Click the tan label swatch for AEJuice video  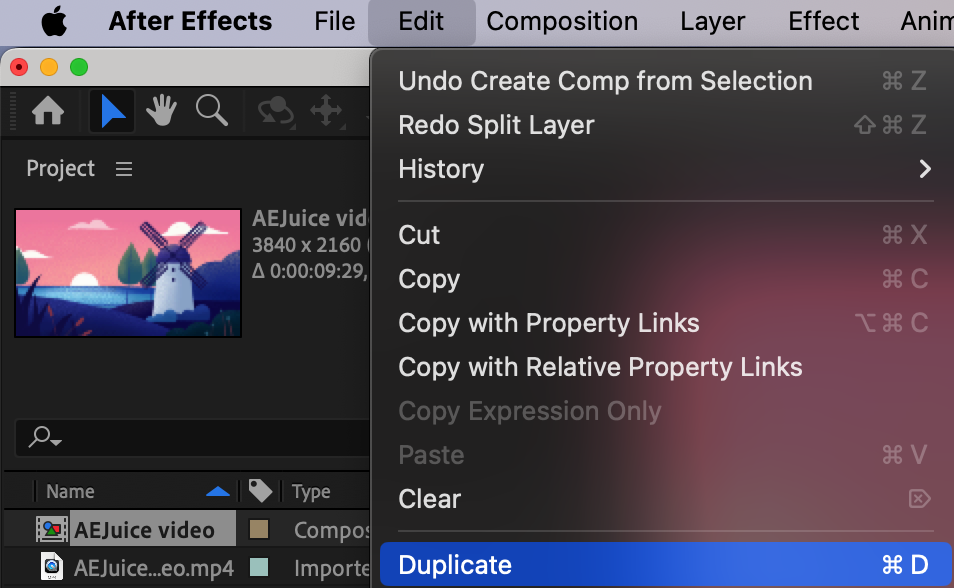(x=259, y=530)
